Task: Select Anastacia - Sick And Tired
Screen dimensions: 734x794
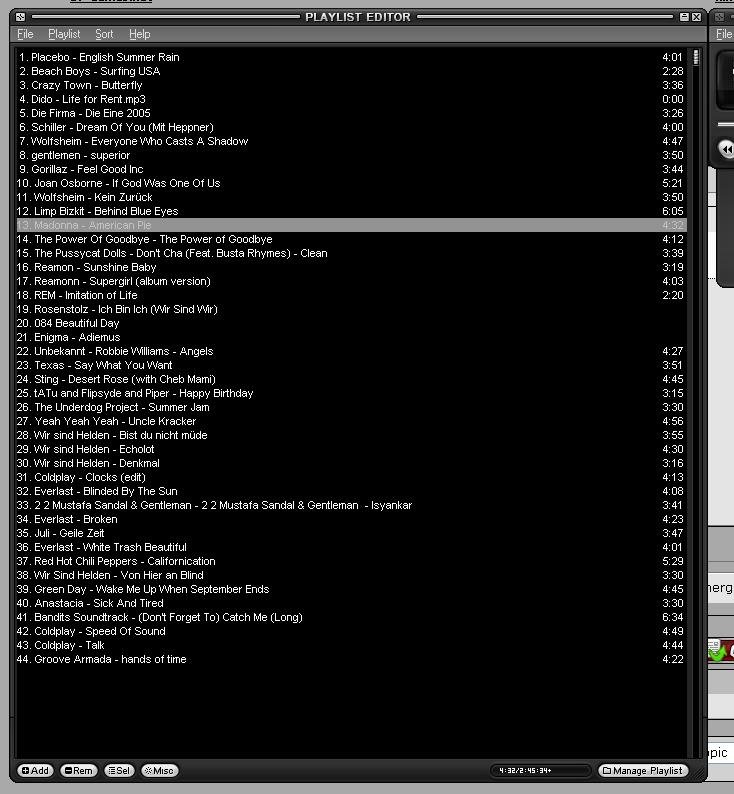Action: pos(351,604)
